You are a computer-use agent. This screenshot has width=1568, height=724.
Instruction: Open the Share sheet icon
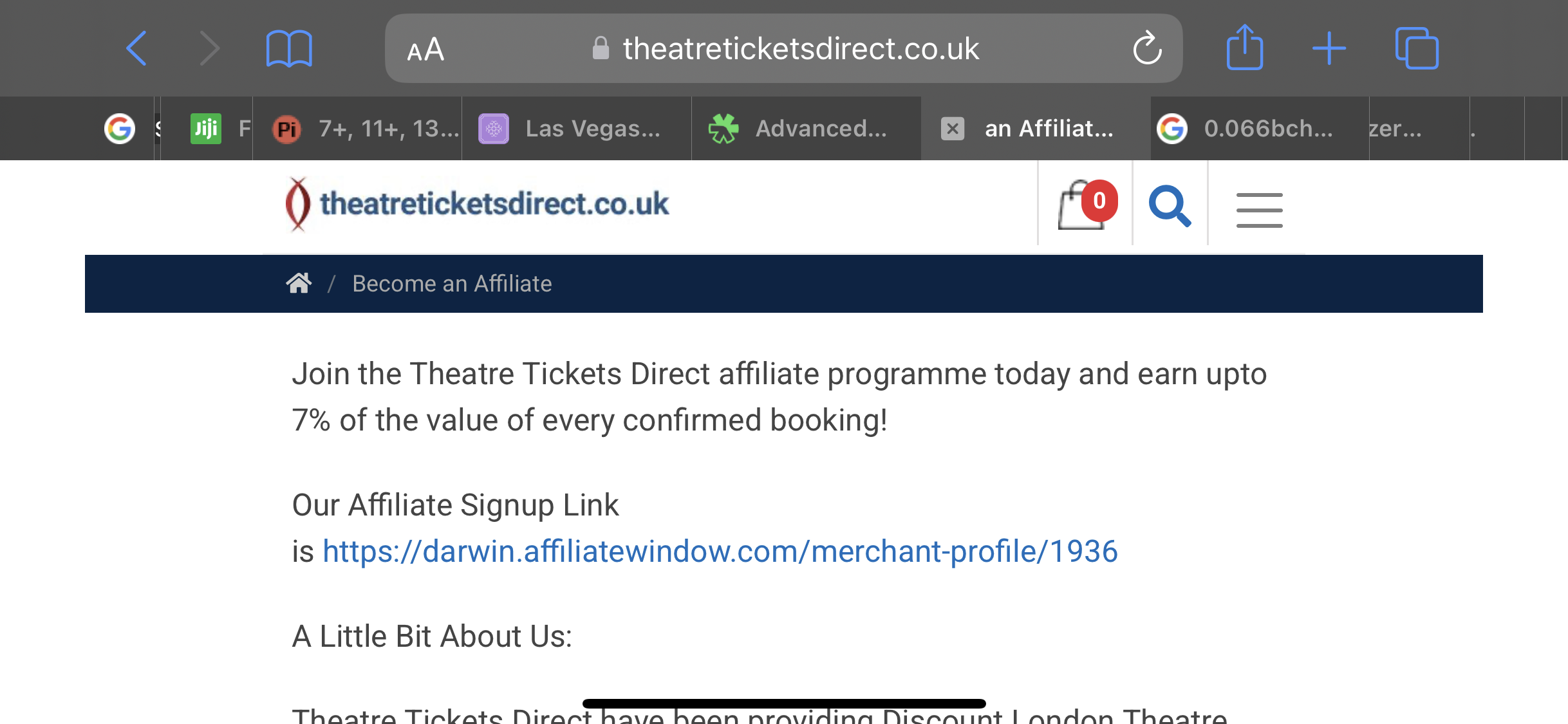pos(1244,47)
